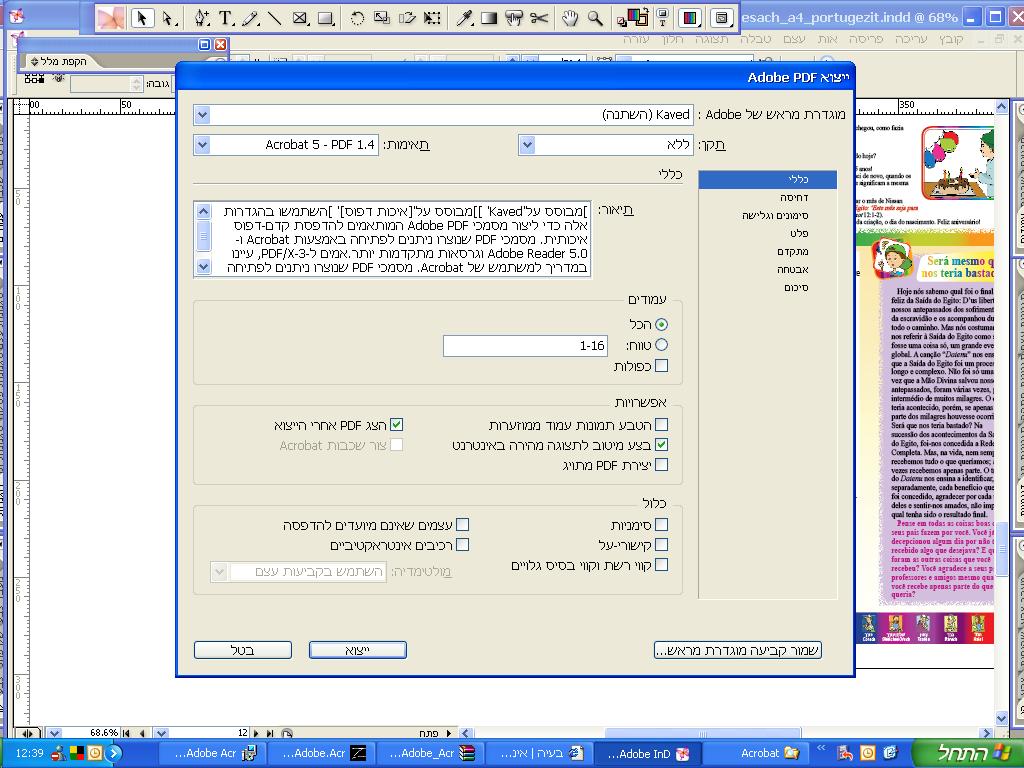Click the InDesign butterfly toolbox header icon
The height and width of the screenshot is (768, 1024).
(x=110, y=18)
